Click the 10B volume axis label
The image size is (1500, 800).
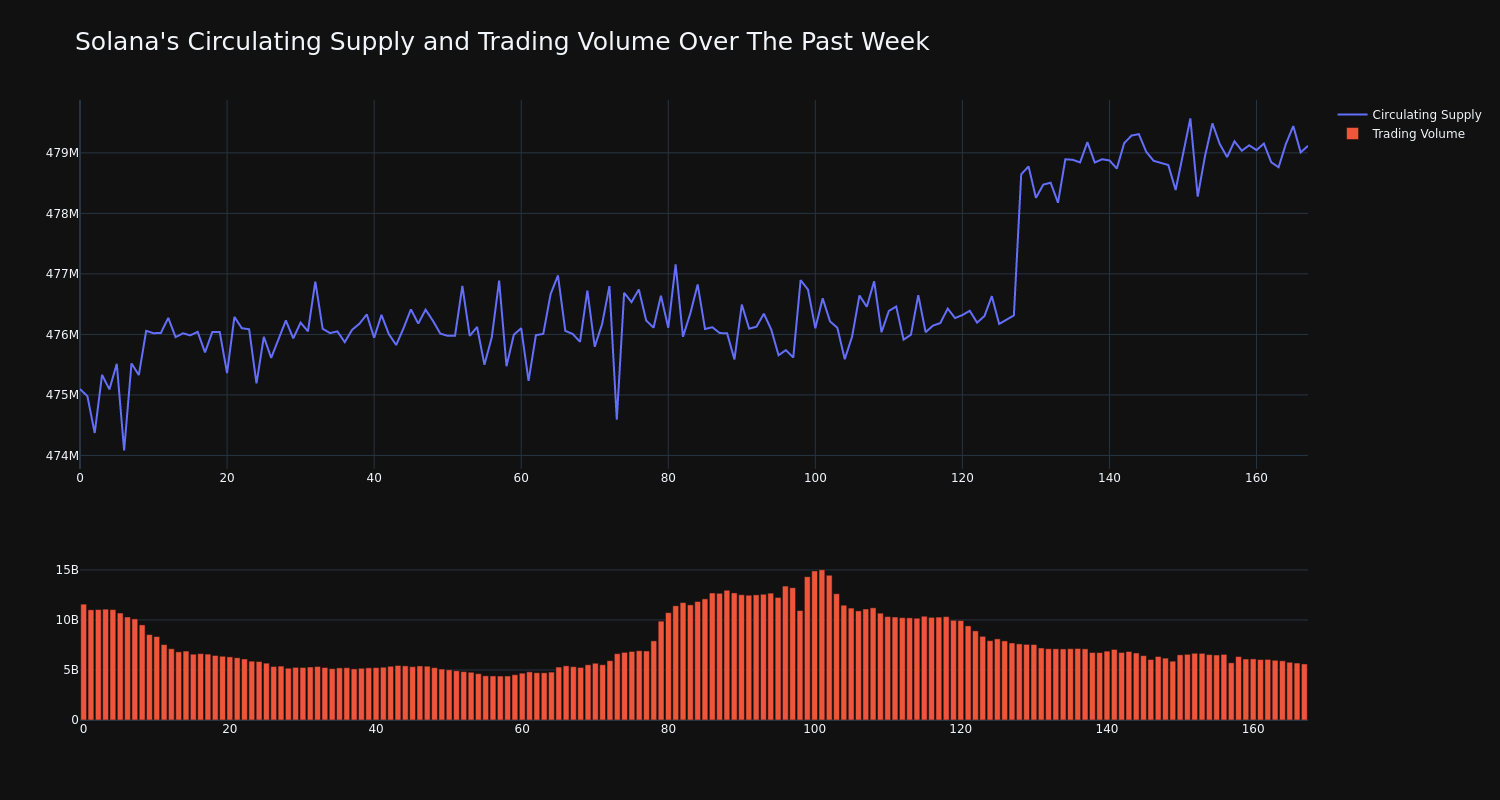[67, 620]
